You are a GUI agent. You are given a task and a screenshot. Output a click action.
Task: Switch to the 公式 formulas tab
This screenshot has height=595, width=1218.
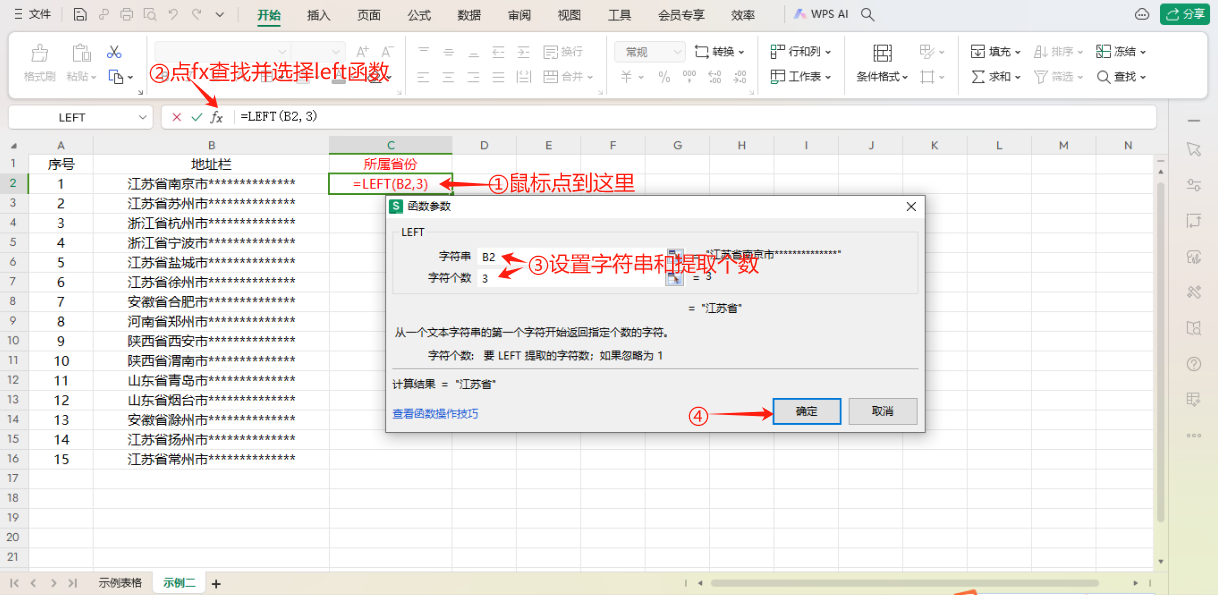[419, 15]
